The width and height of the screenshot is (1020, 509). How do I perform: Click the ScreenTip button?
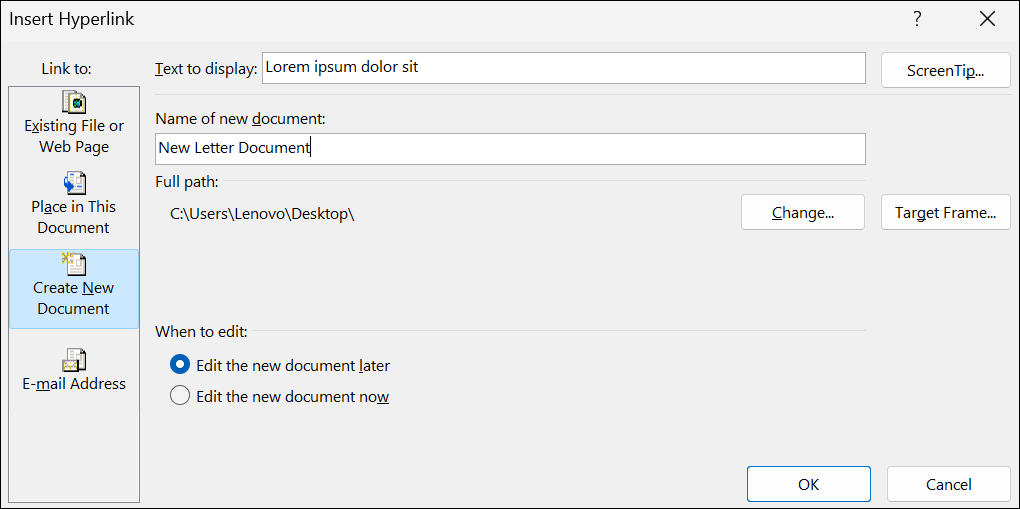pos(945,70)
